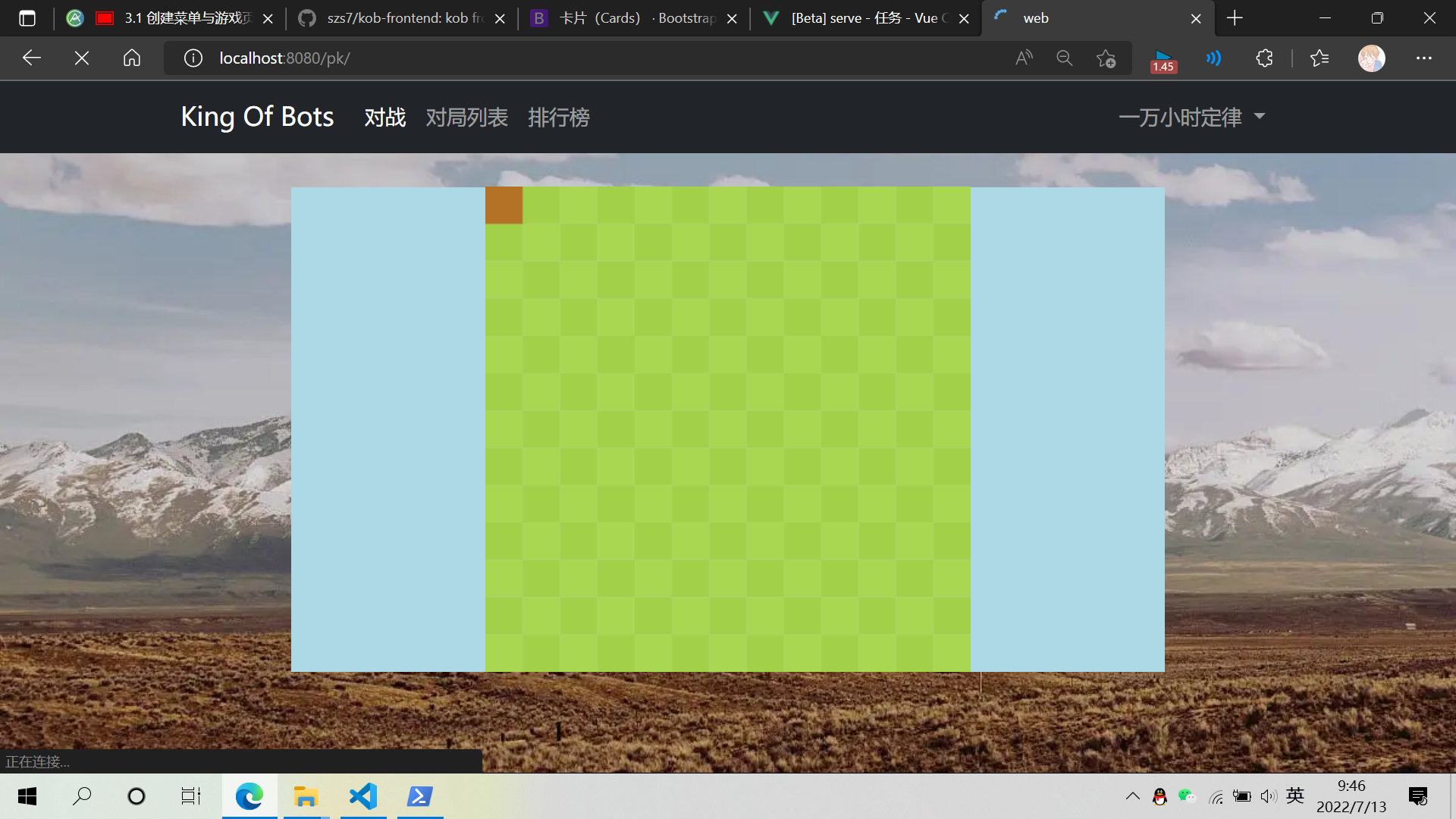The image size is (1456, 819).
Task: Click the King Of Bots home logo
Action: tap(257, 117)
